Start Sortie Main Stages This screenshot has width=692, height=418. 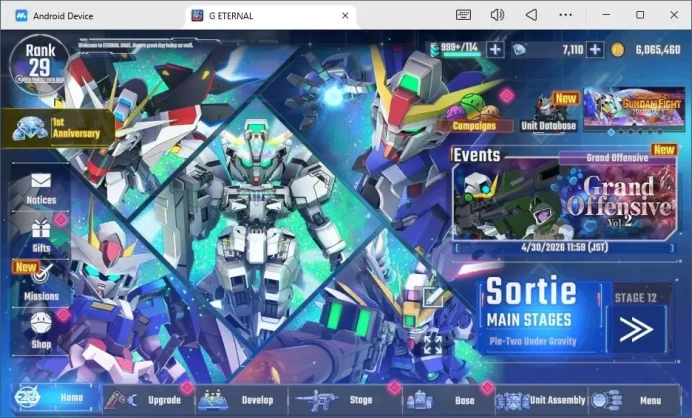pos(541,315)
